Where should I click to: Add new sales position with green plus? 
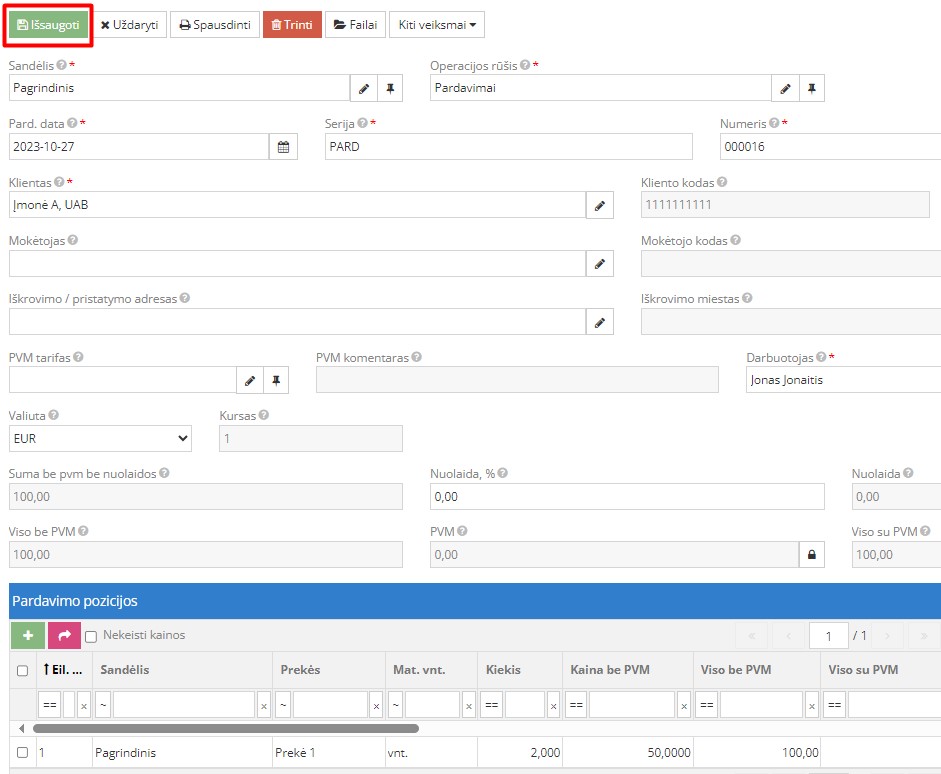[x=27, y=635]
